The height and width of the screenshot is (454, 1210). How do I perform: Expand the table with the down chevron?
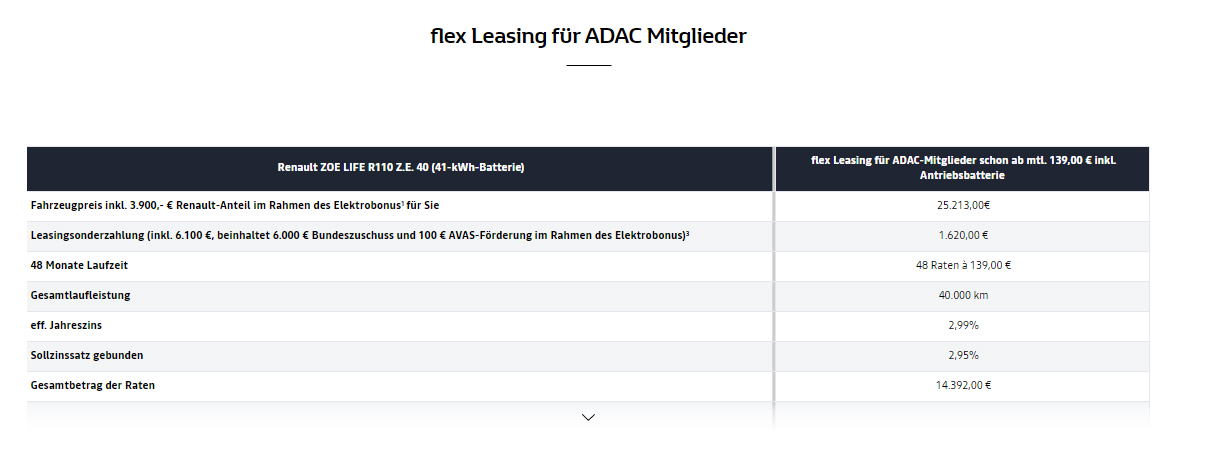[588, 417]
